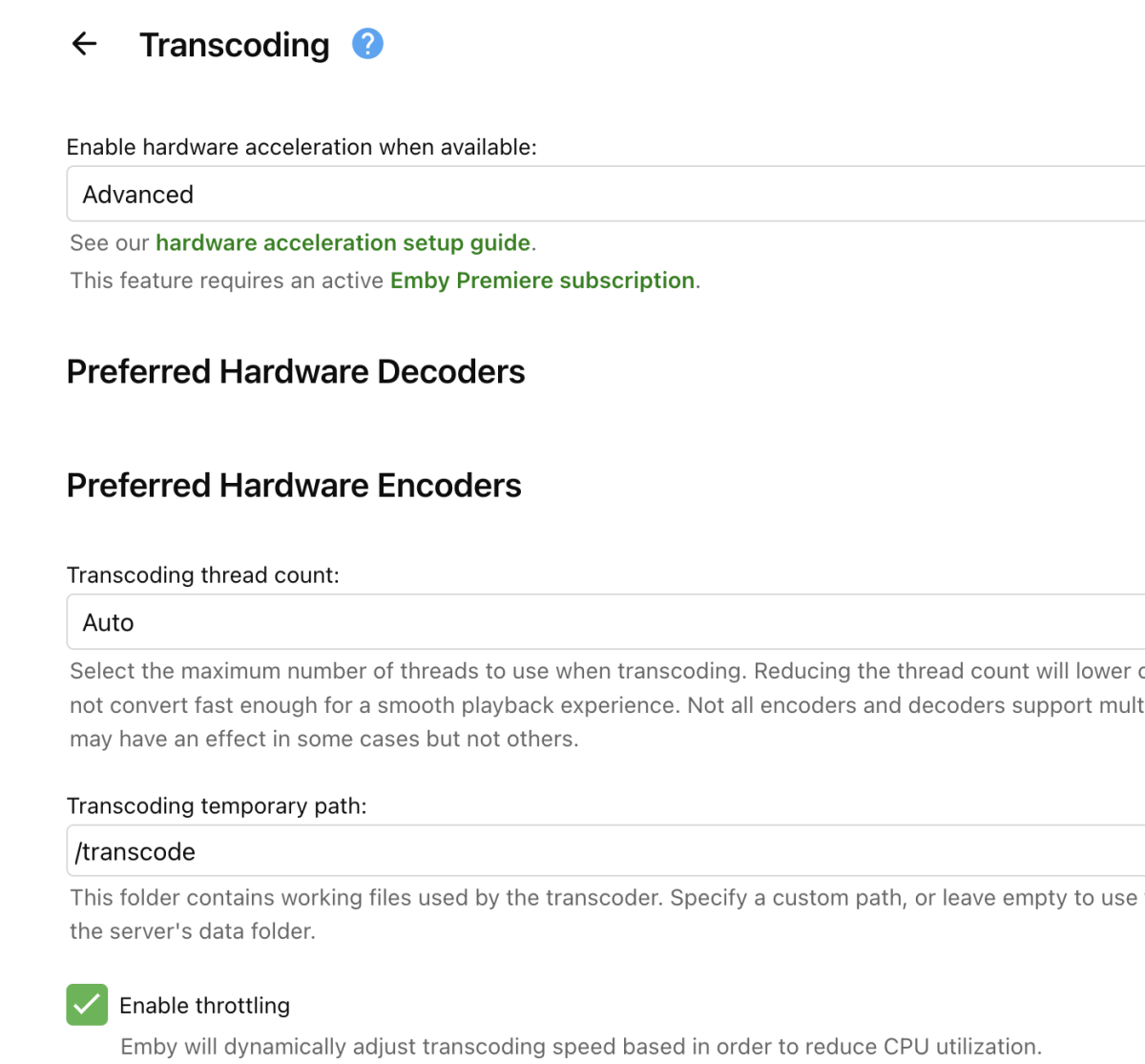Click the Preferred Hardware Decoders heading

click(x=296, y=371)
